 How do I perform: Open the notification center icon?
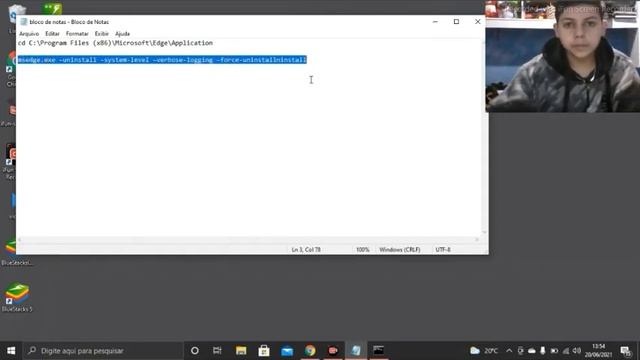(x=626, y=351)
